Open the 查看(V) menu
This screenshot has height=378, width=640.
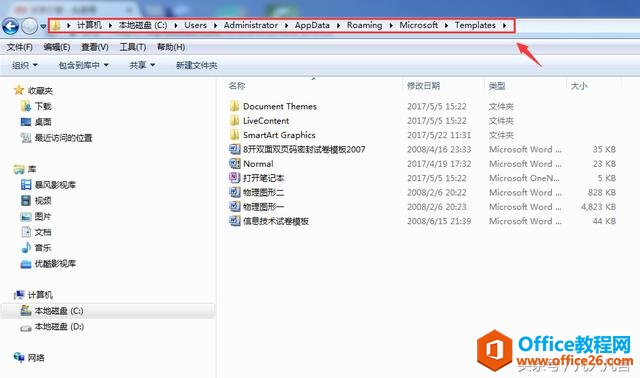[95, 47]
